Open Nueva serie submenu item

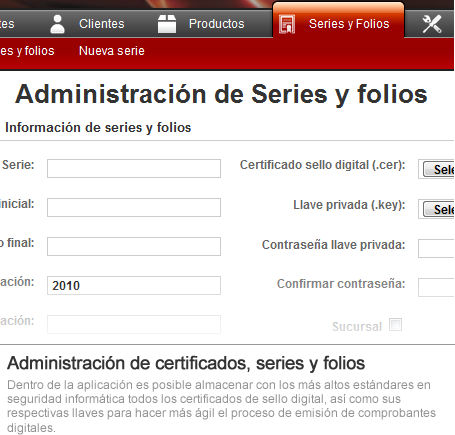112,51
